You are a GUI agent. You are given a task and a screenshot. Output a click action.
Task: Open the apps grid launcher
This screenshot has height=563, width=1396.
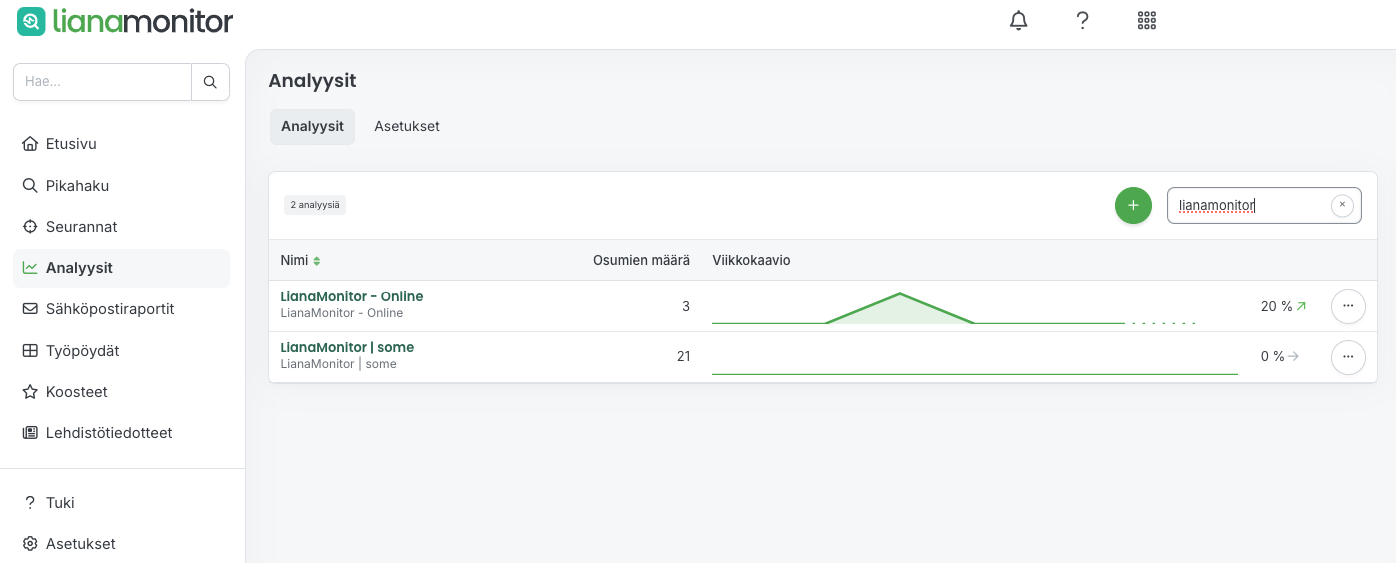1147,20
